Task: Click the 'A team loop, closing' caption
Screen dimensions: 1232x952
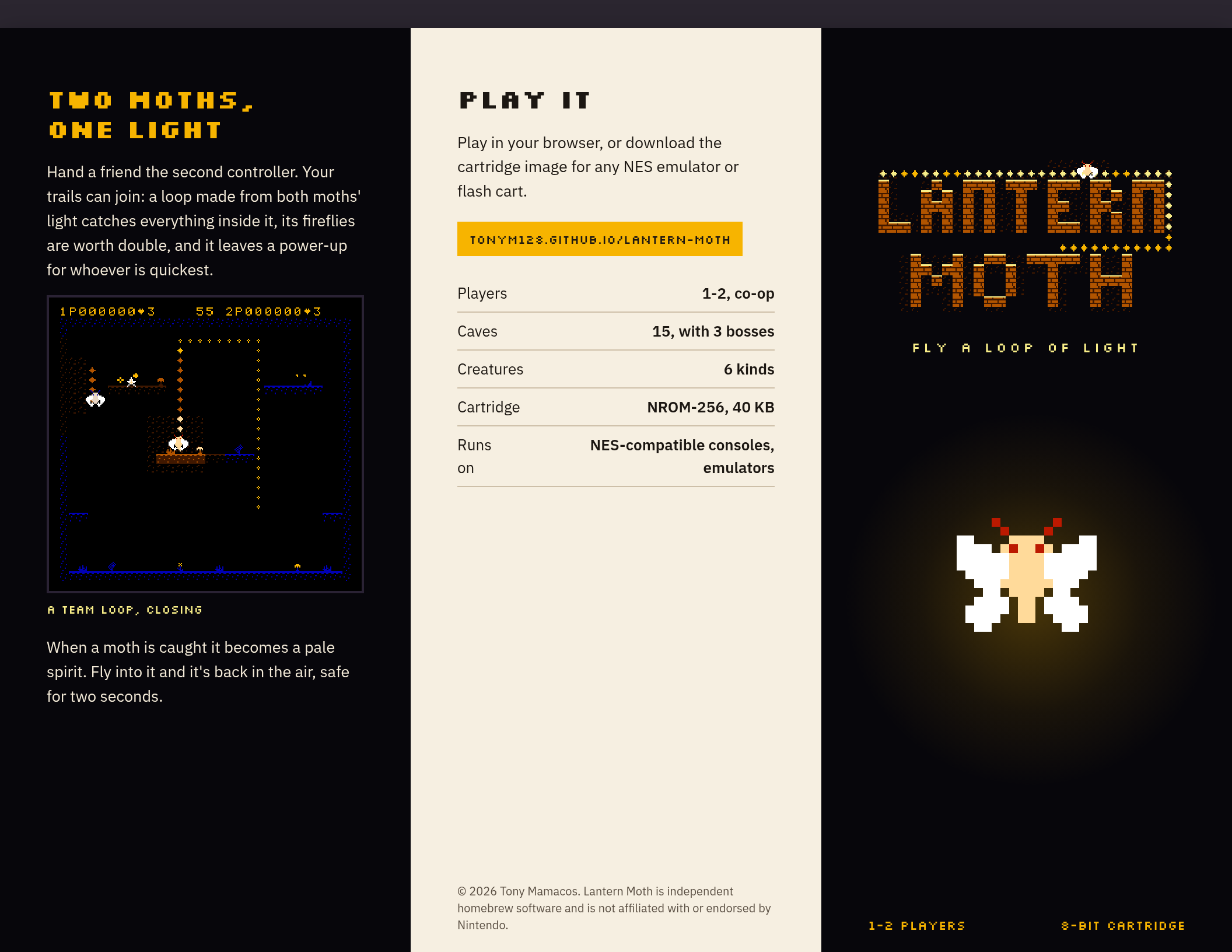Action: (x=125, y=610)
